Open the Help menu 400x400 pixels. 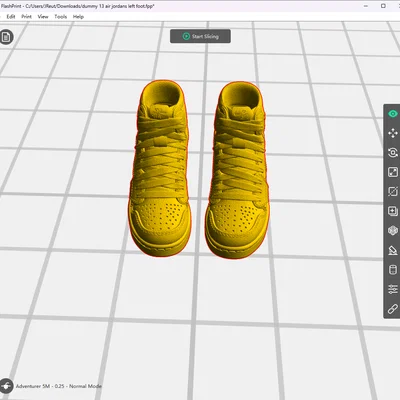point(78,17)
